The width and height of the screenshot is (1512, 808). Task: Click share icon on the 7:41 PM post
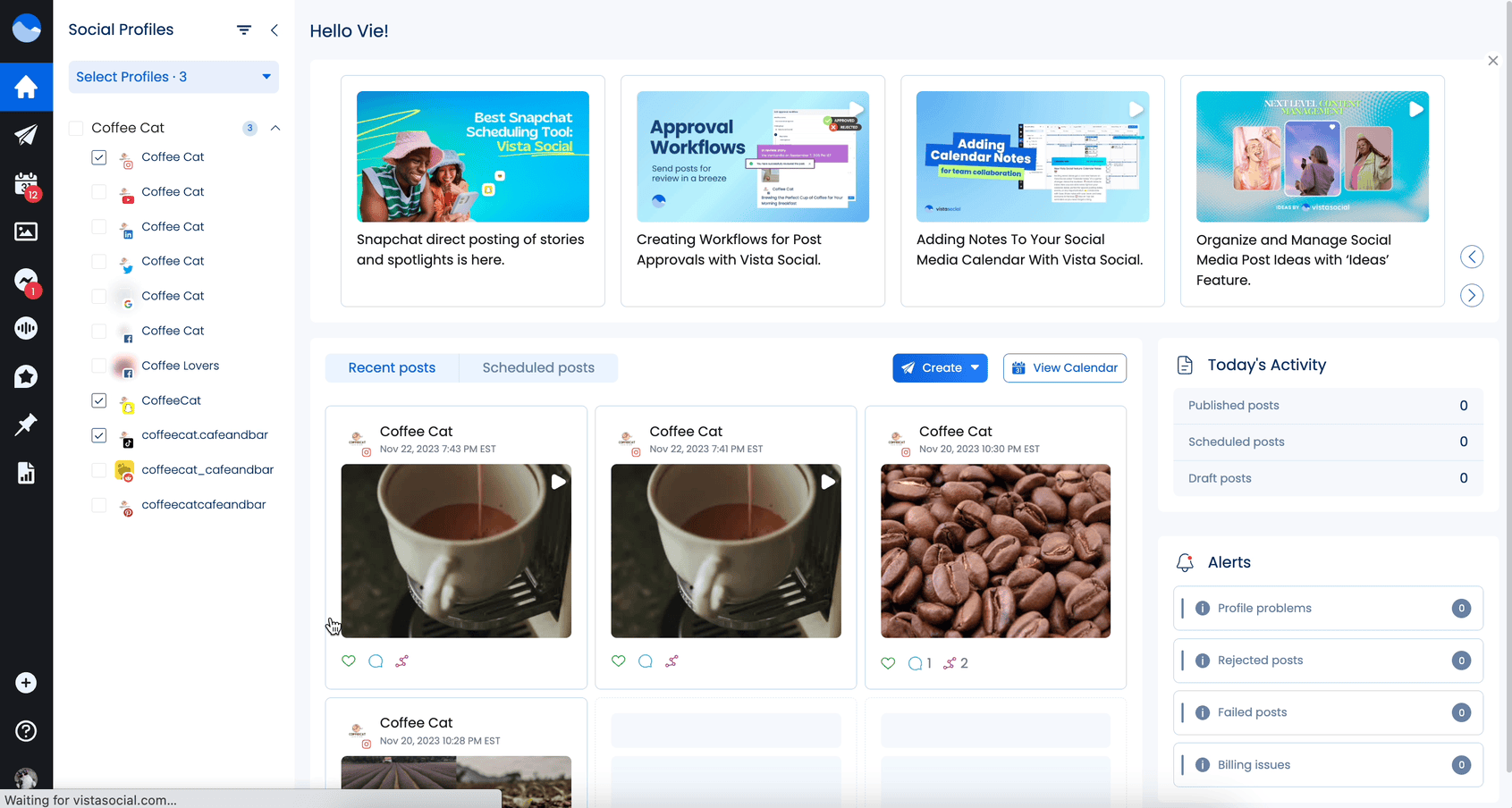tap(672, 661)
